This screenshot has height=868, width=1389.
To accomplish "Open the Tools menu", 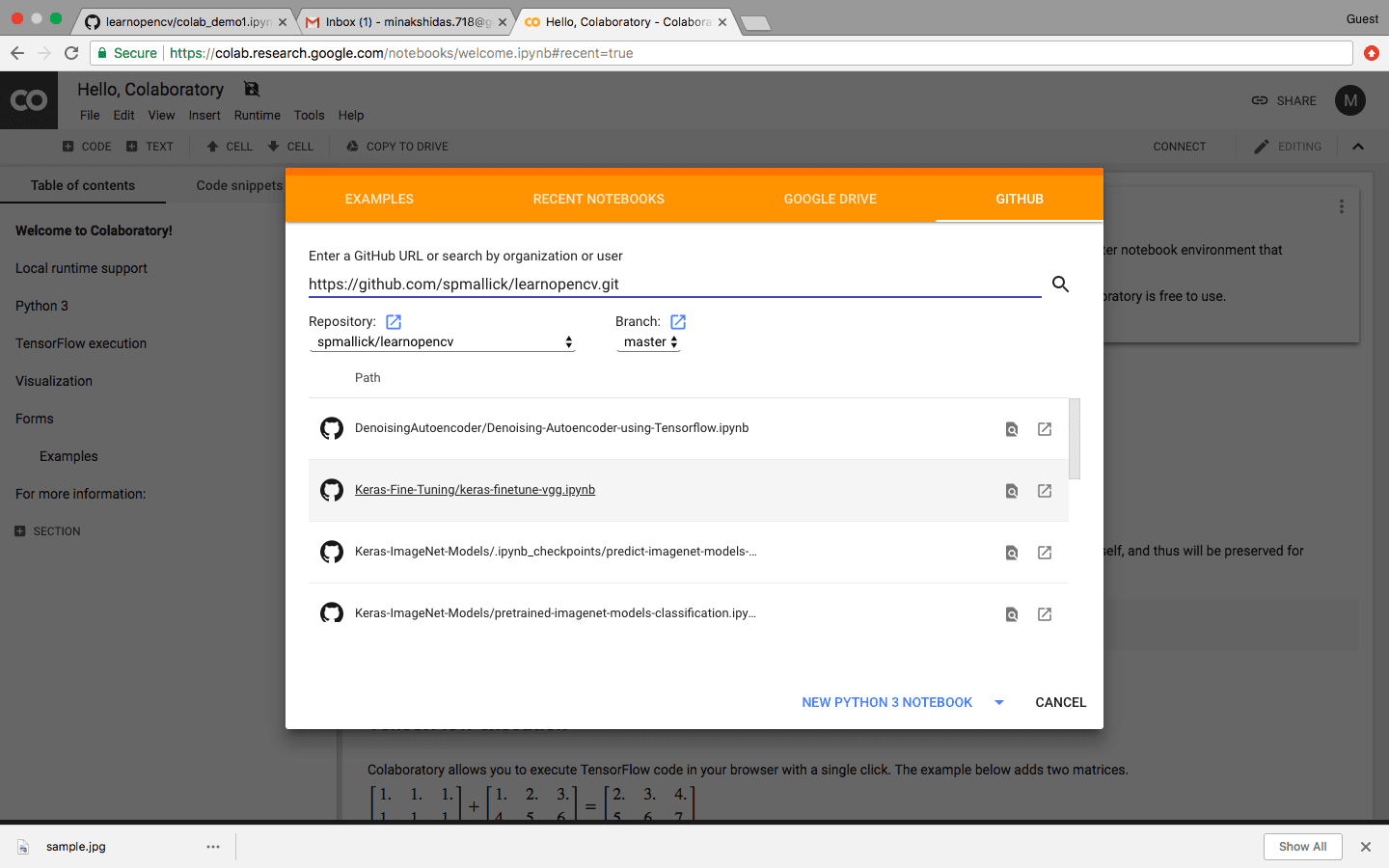I will click(x=309, y=115).
